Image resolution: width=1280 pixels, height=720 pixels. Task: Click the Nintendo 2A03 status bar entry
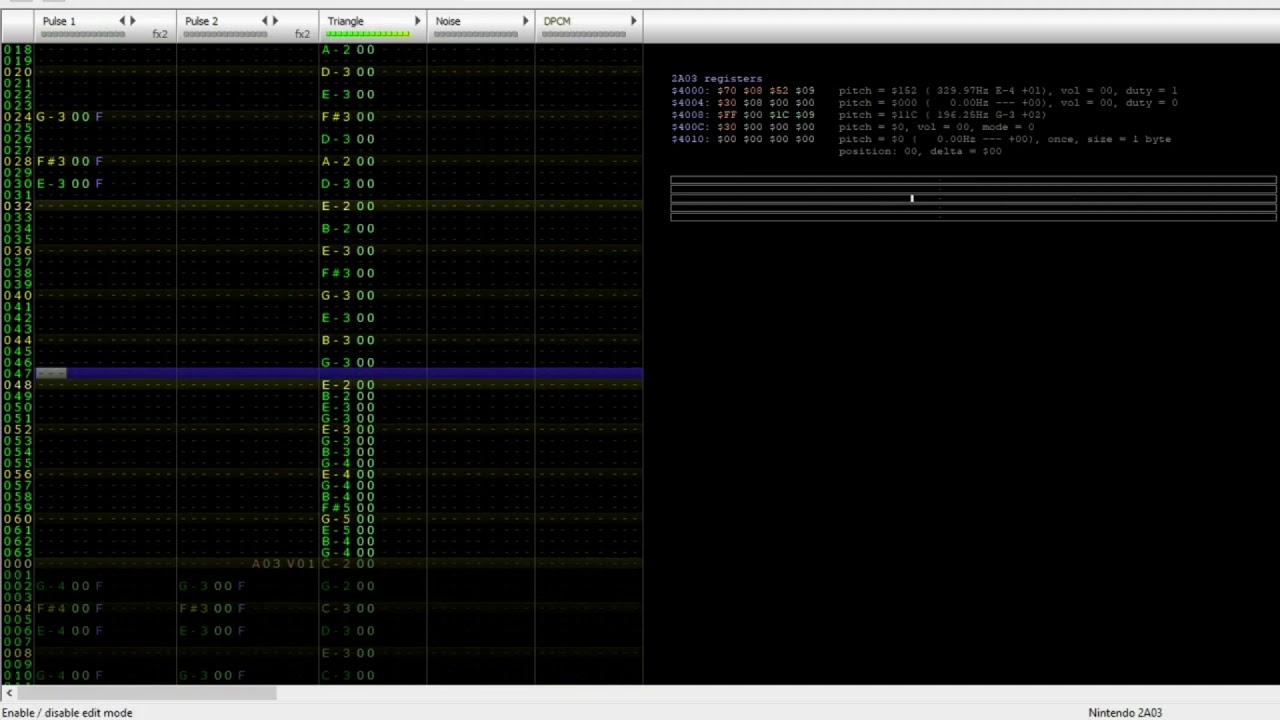tap(1125, 713)
